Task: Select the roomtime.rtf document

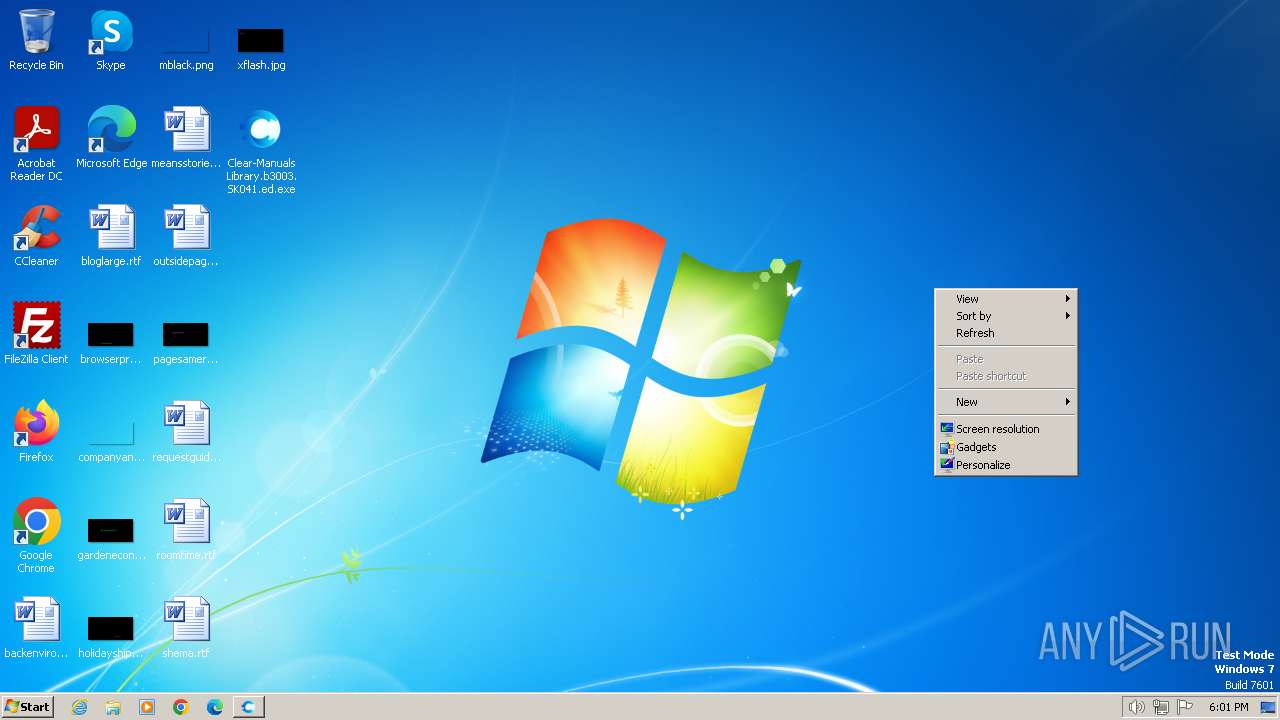Action: point(186,530)
